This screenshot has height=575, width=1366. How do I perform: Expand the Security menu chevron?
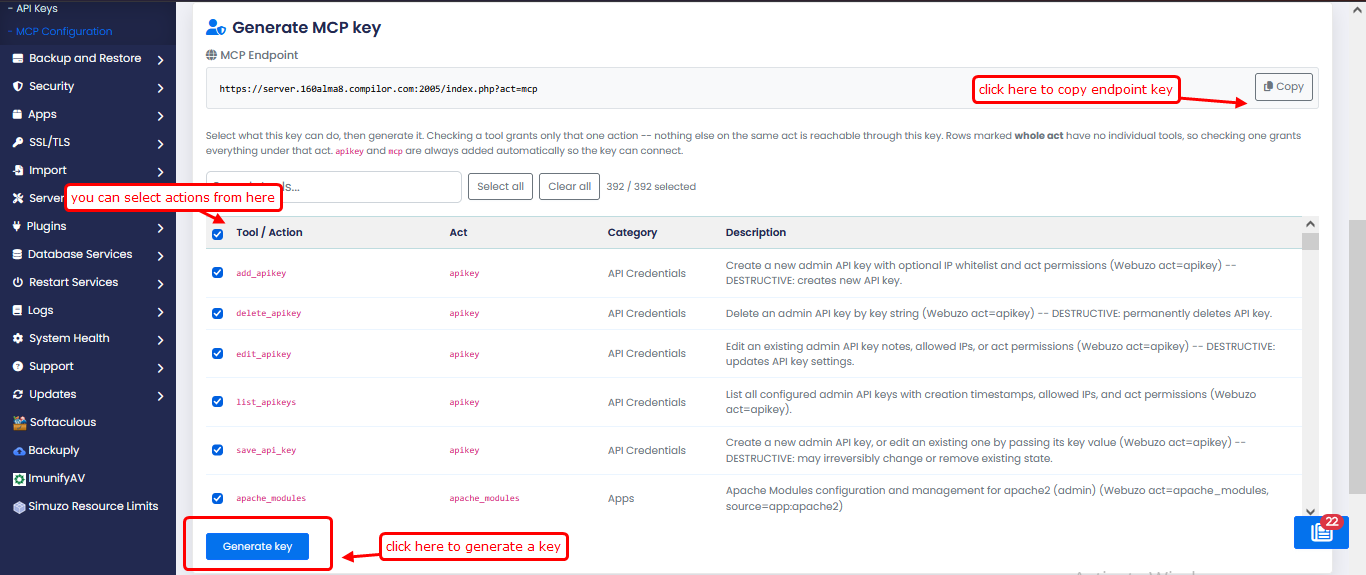(161, 88)
